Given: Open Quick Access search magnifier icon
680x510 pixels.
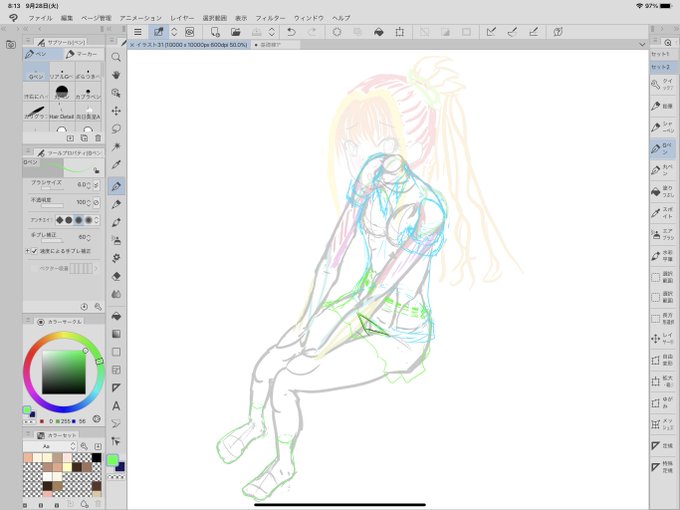Looking at the screenshot, I should point(668,42).
